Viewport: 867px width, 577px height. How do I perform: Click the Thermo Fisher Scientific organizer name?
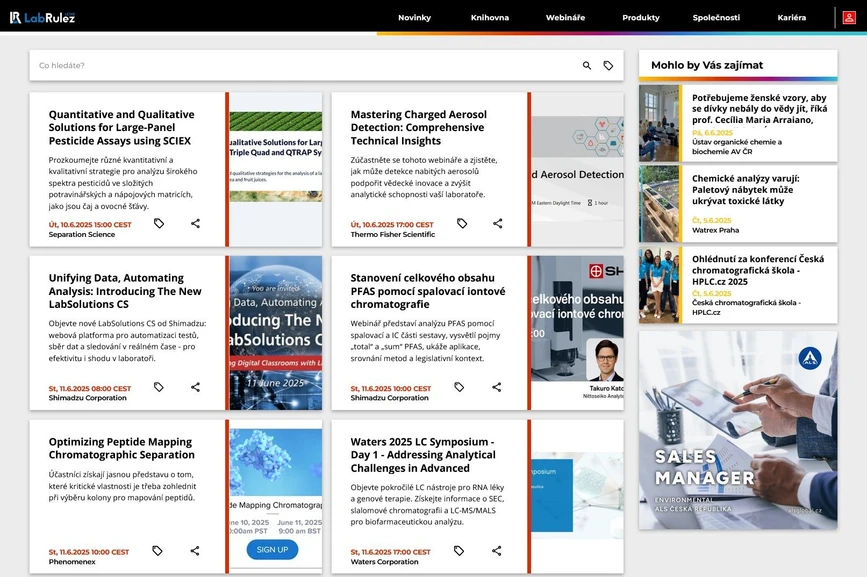point(393,234)
